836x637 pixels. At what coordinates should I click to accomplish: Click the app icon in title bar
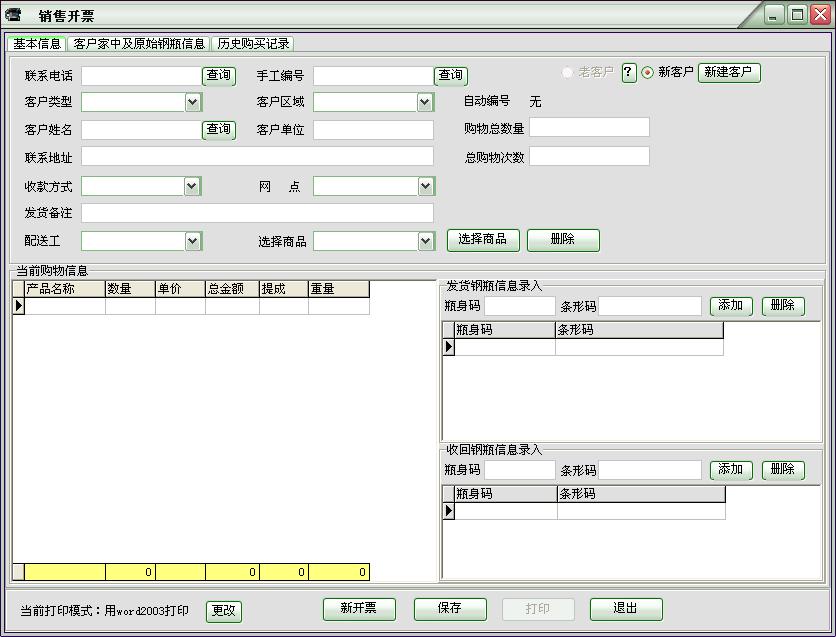14,15
